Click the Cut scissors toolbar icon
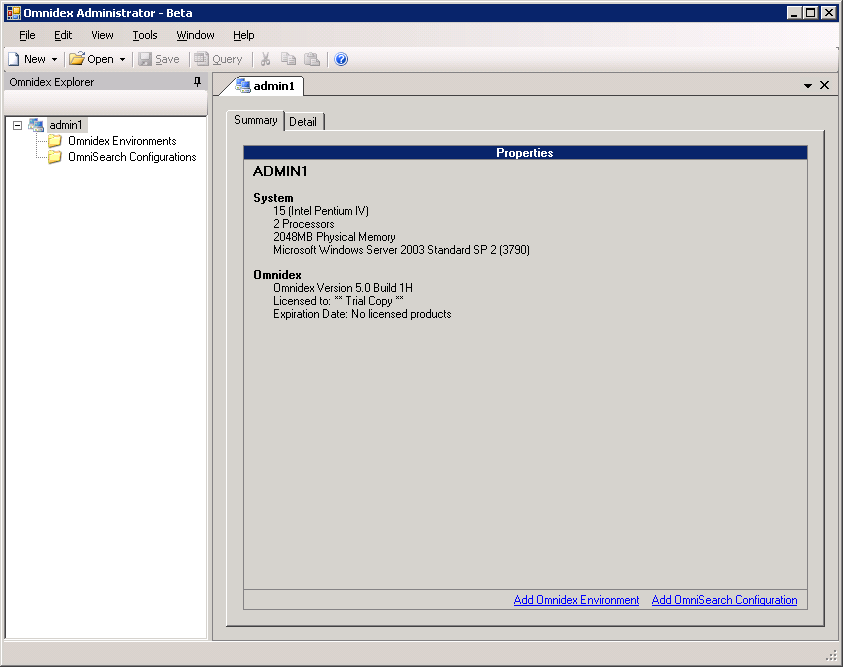The height and width of the screenshot is (667, 843). [266, 59]
